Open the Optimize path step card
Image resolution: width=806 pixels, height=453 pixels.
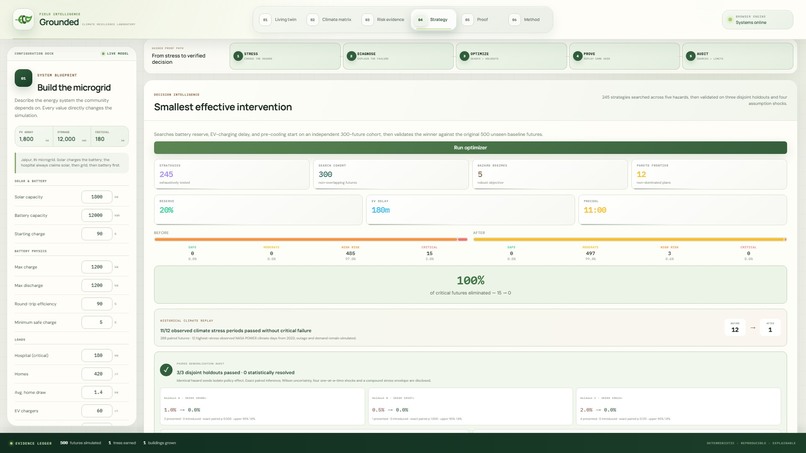511,56
